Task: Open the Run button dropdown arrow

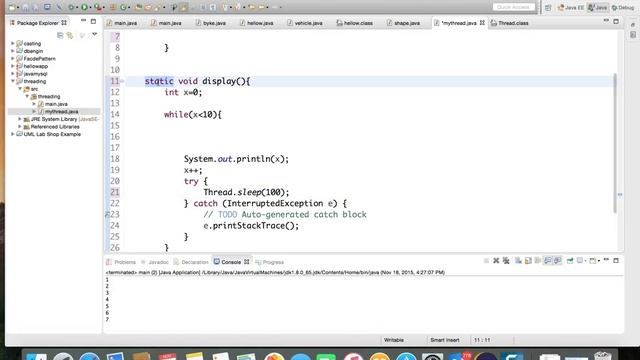Action: pyautogui.click(x=90, y=7)
